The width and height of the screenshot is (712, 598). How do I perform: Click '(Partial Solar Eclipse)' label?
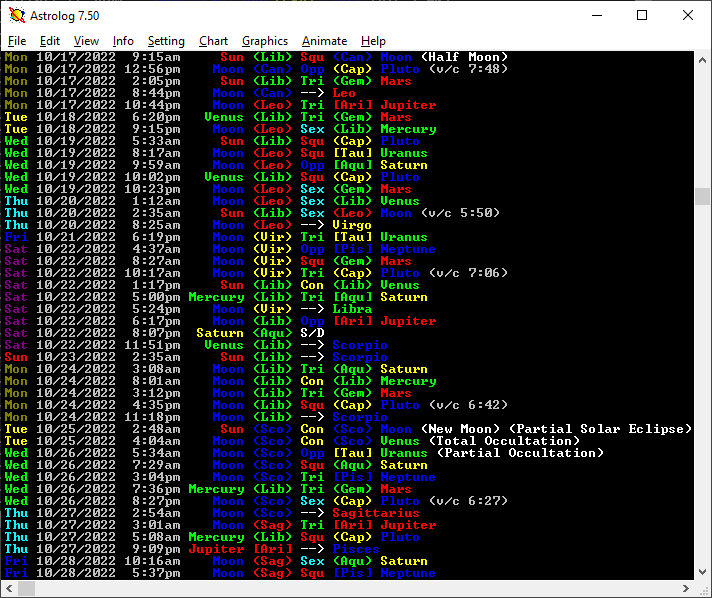click(600, 429)
